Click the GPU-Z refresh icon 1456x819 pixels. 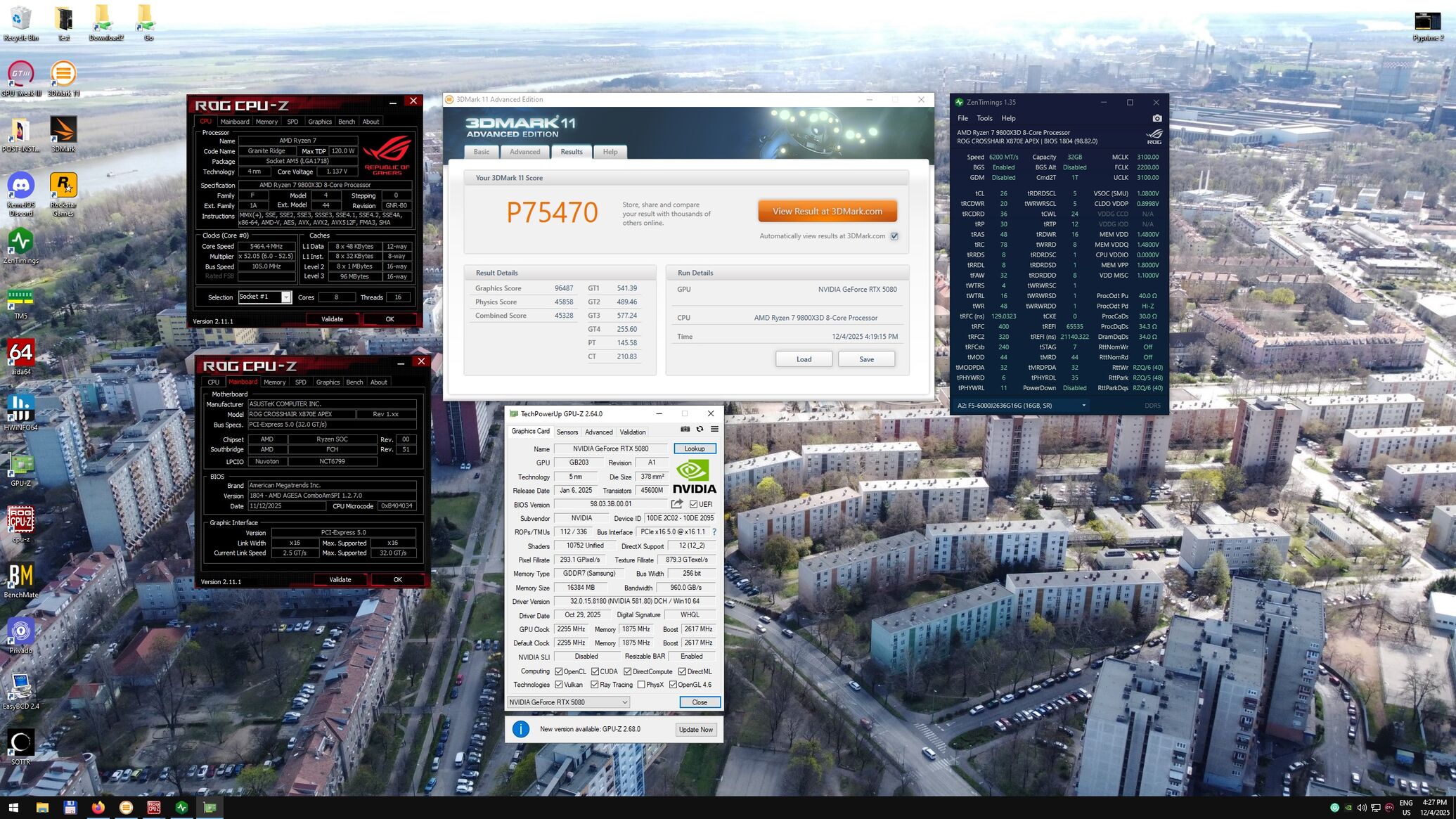(700, 430)
